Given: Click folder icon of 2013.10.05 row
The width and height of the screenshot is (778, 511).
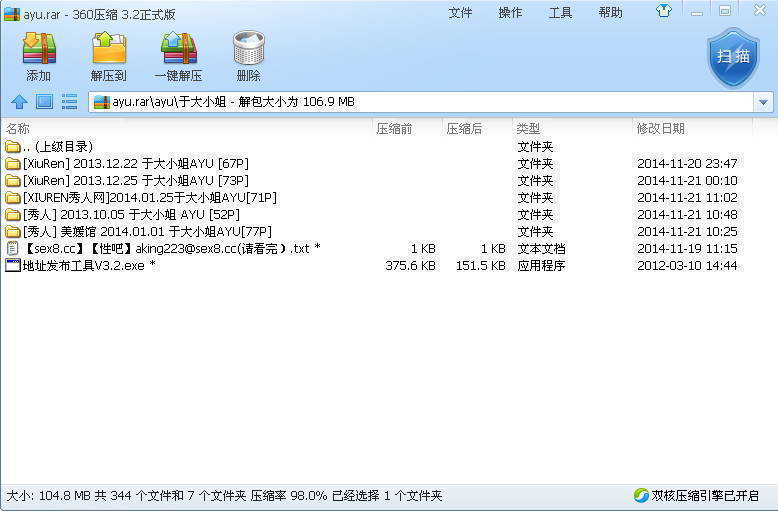Looking at the screenshot, I should (12, 215).
